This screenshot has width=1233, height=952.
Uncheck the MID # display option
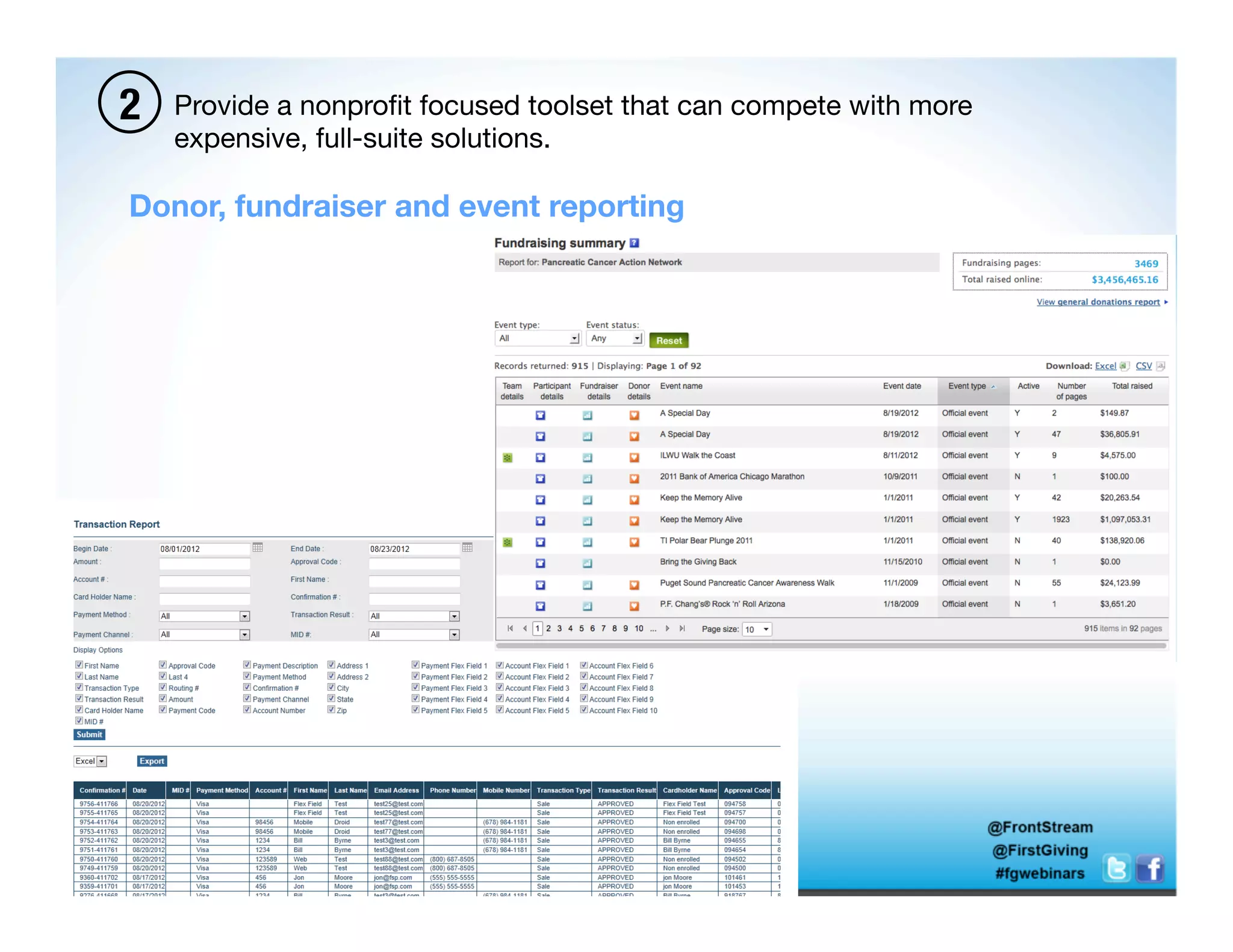(x=79, y=721)
